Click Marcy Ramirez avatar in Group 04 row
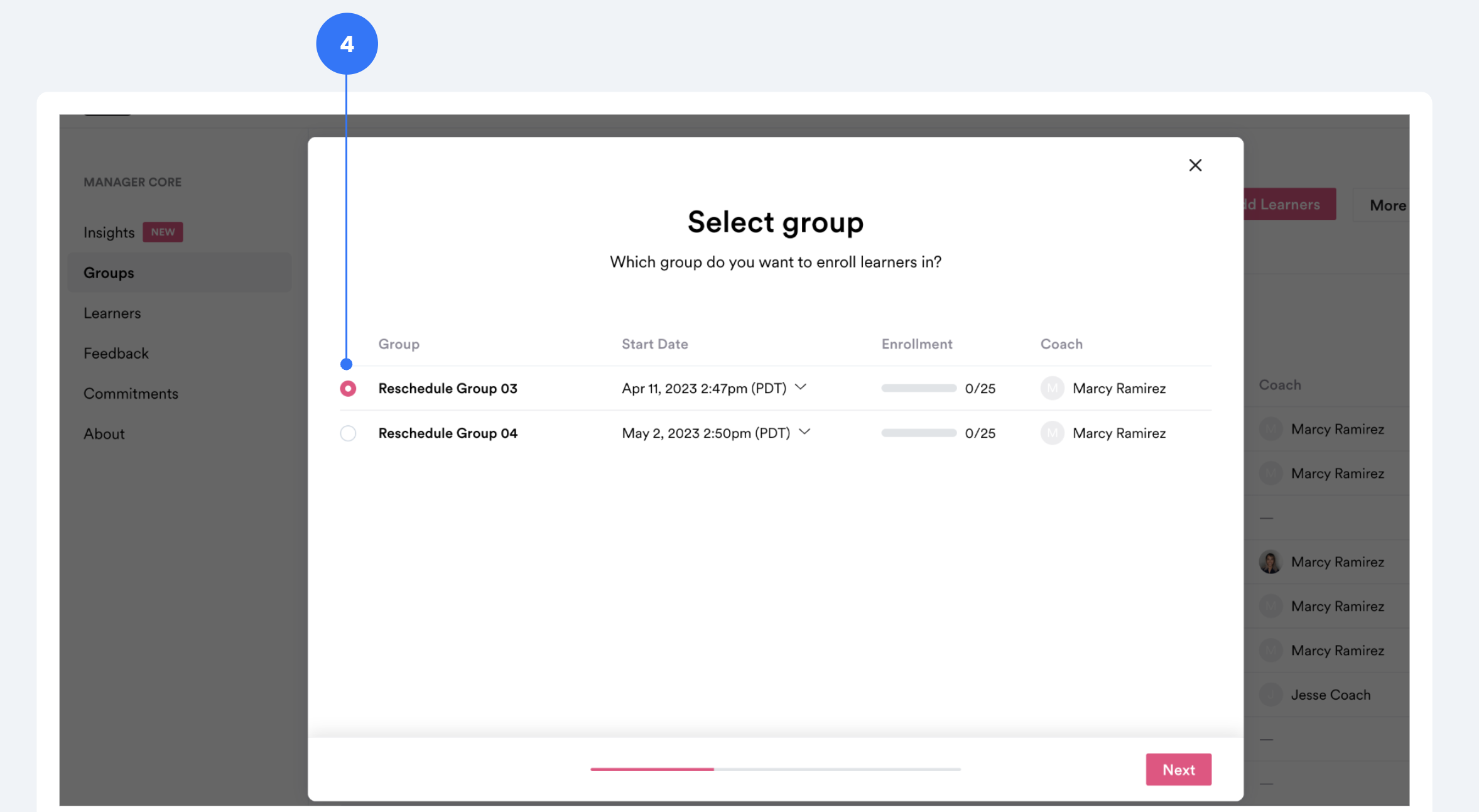Image resolution: width=1479 pixels, height=812 pixels. [x=1052, y=433]
